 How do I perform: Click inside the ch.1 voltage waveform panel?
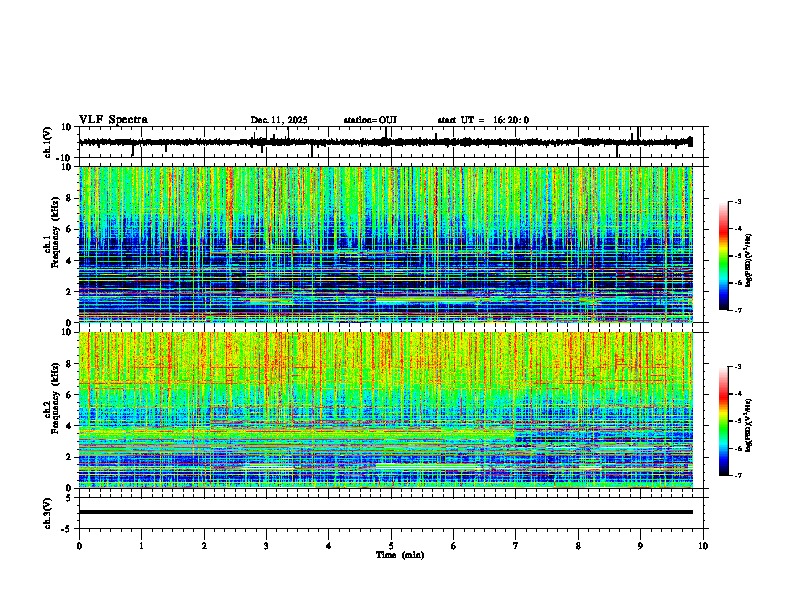click(x=391, y=142)
